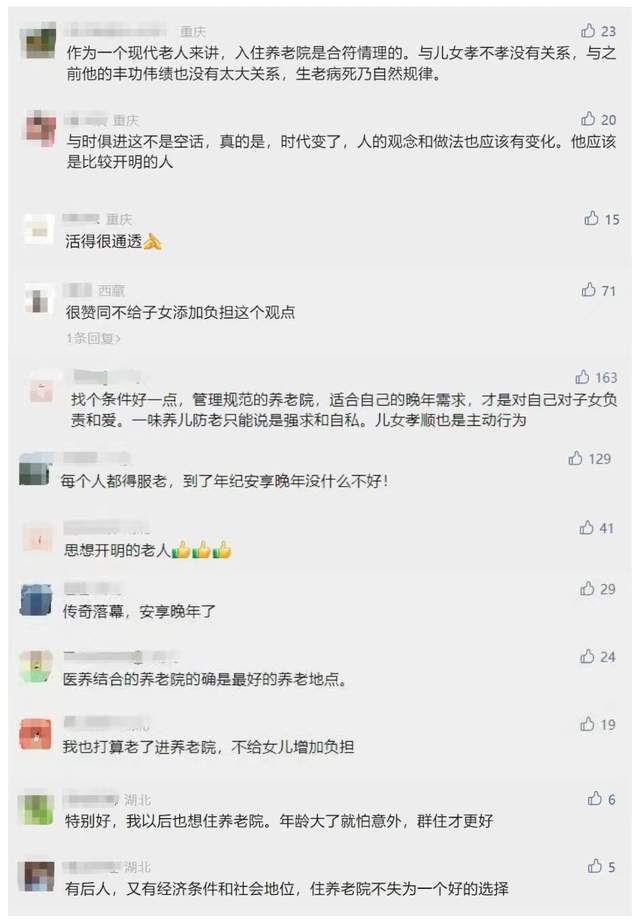
Task: Tap thumbs-up icon with count 24
Action: [587, 656]
